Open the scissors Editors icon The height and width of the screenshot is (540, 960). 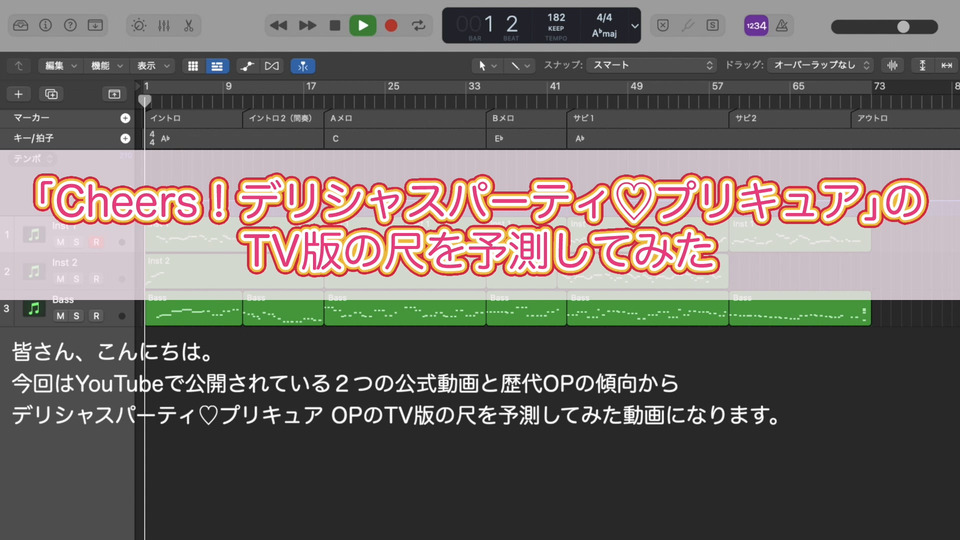(189, 25)
